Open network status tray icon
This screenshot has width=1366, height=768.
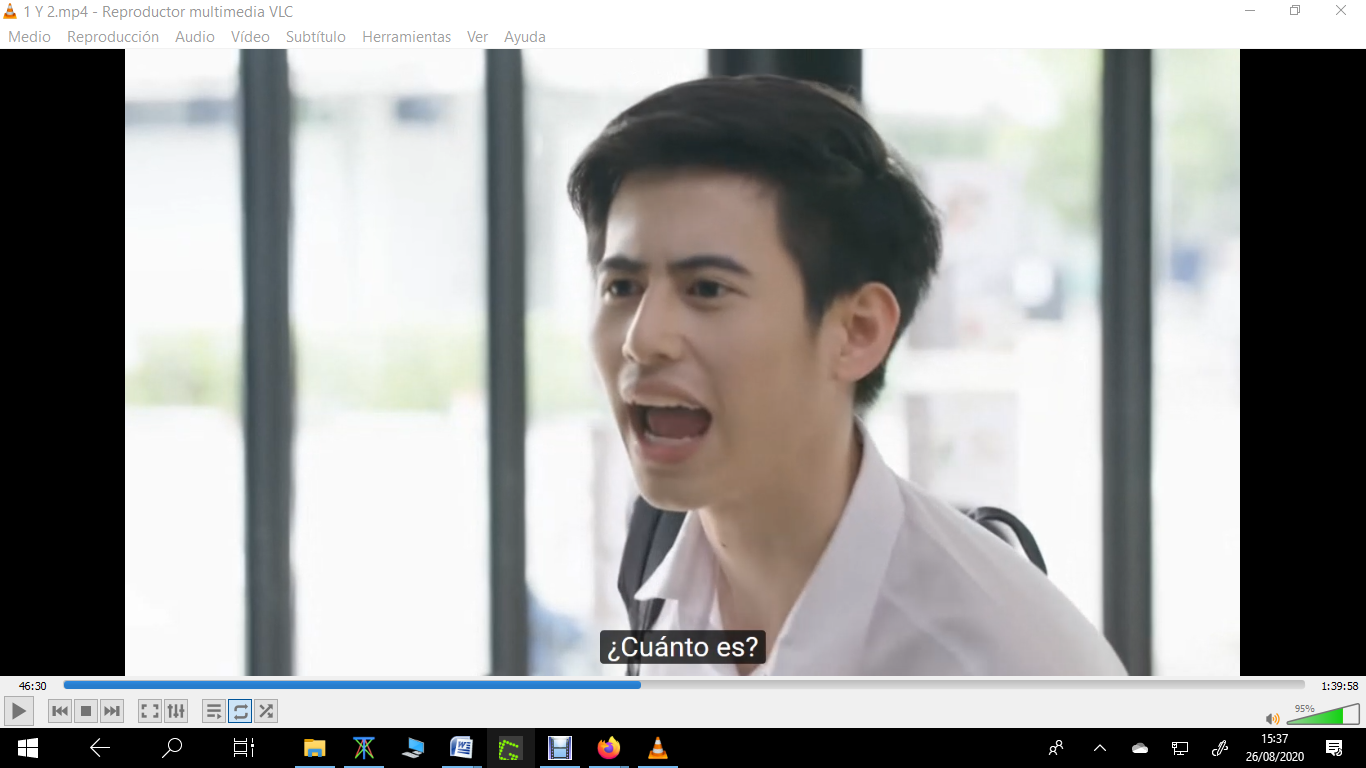click(x=1180, y=748)
